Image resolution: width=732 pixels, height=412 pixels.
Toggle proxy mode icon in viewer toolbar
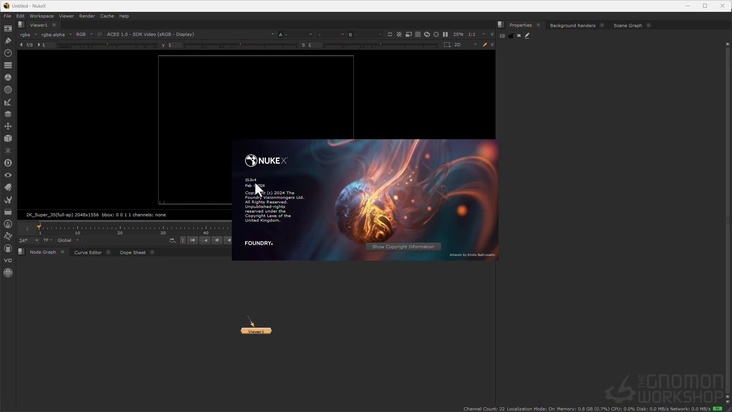(x=408, y=34)
